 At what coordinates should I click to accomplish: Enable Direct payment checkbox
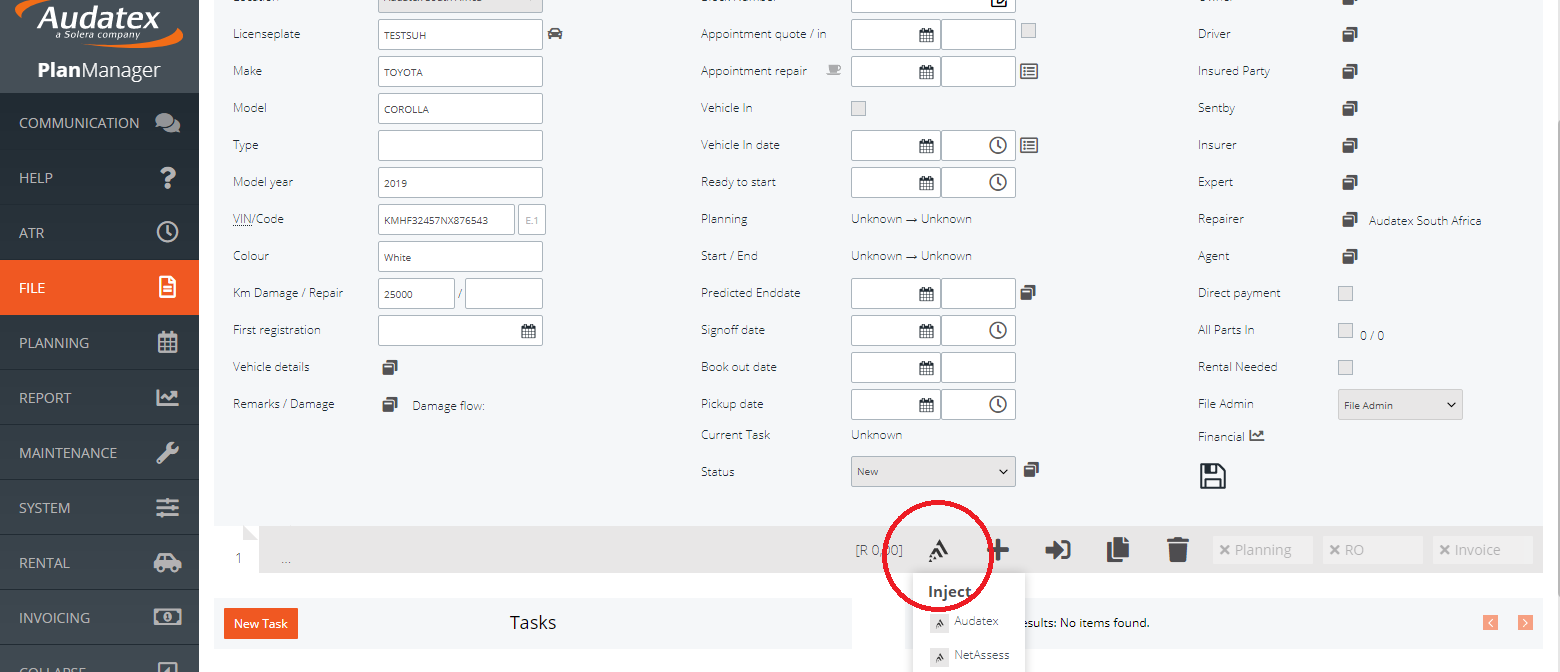tap(1345, 293)
